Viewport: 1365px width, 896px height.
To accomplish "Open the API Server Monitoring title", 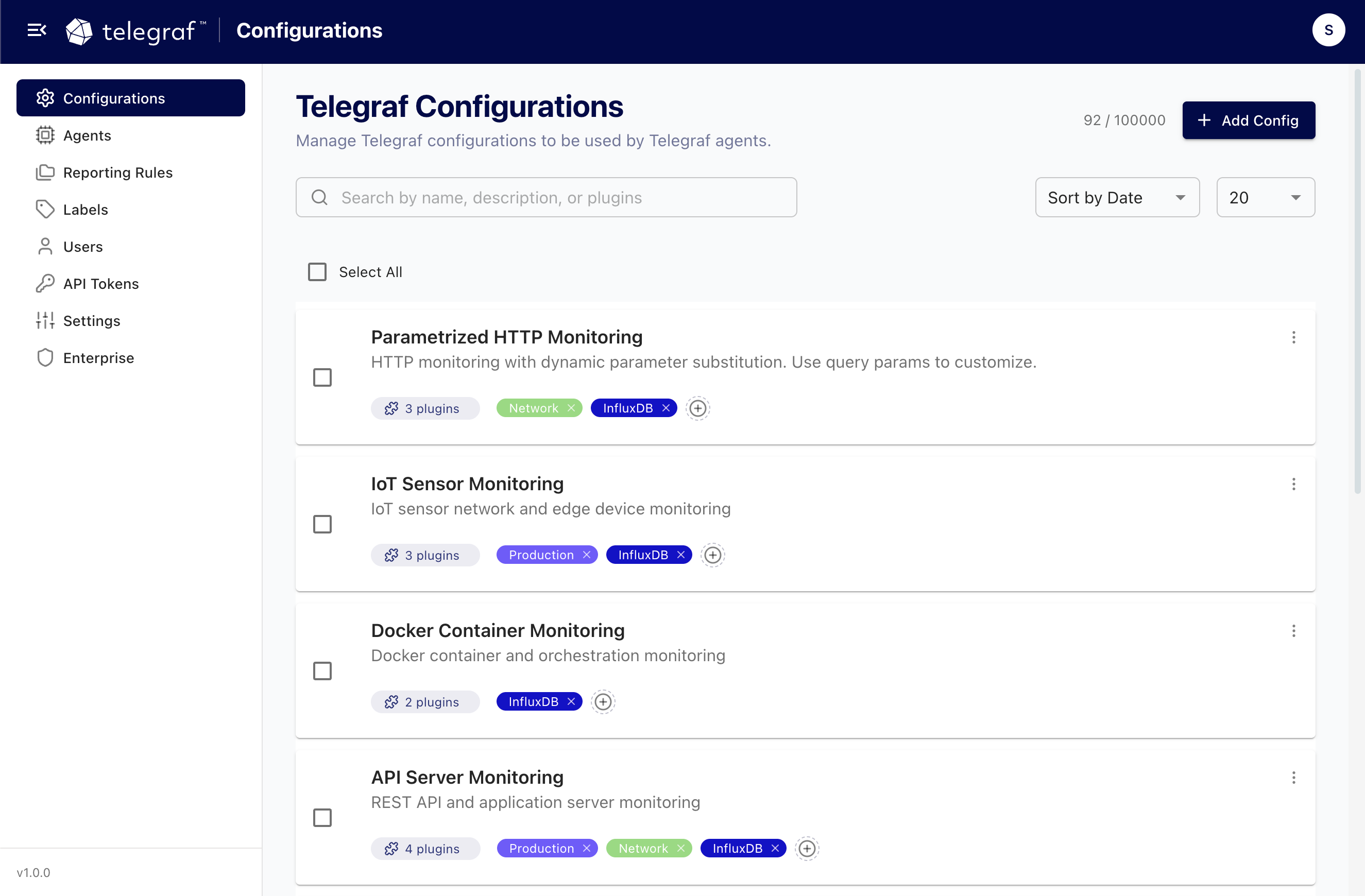I will coord(467,778).
